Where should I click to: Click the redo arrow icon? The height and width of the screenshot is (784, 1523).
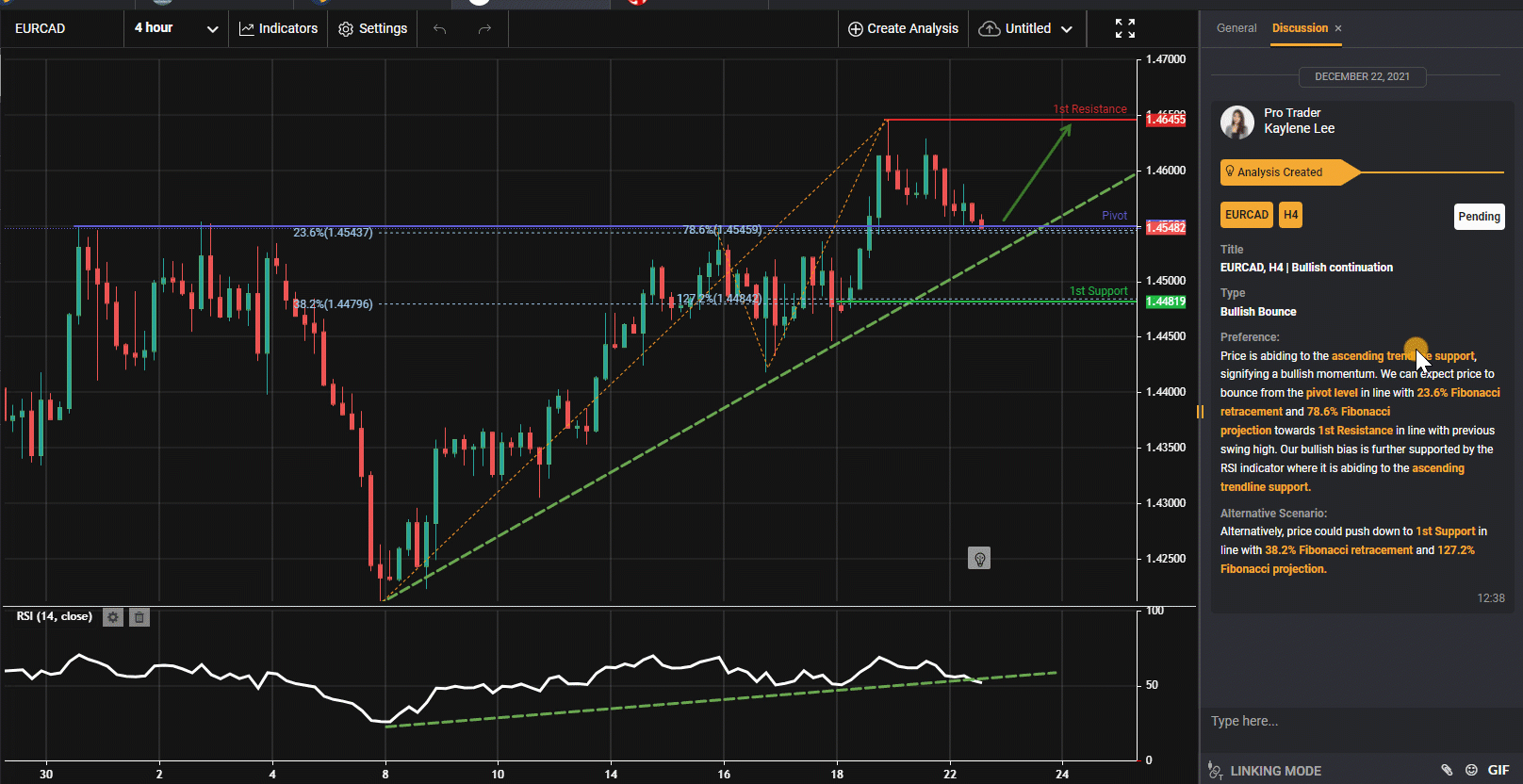[484, 29]
